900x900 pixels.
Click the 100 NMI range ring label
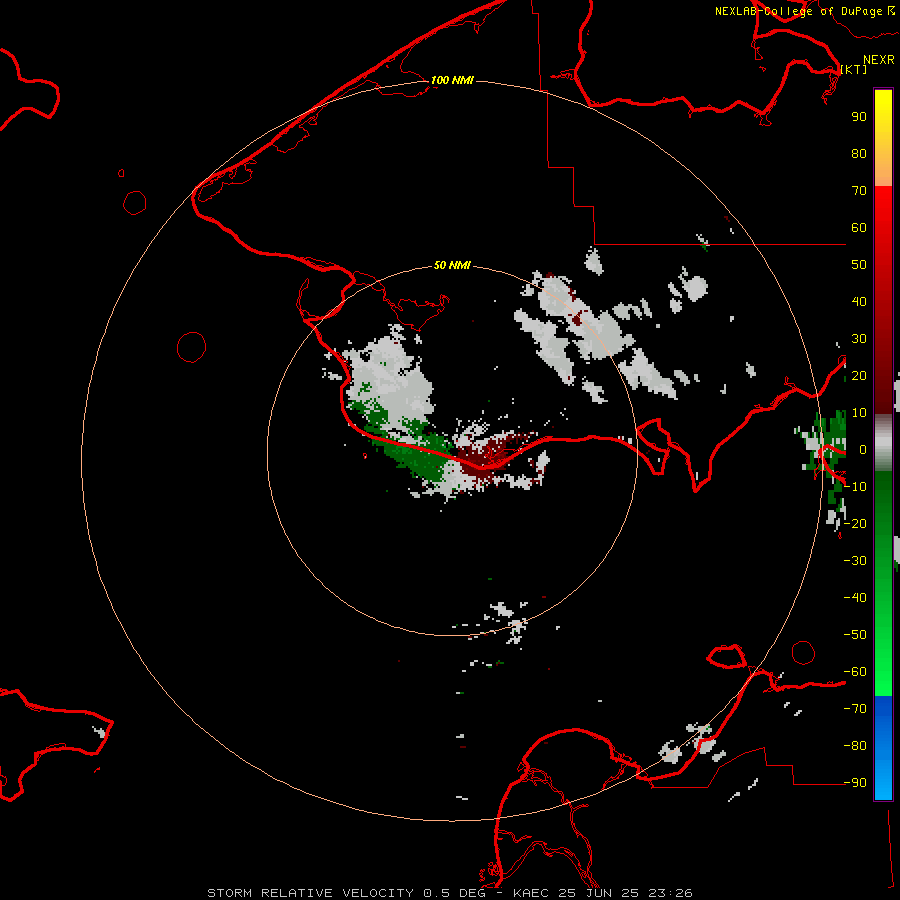452,80
